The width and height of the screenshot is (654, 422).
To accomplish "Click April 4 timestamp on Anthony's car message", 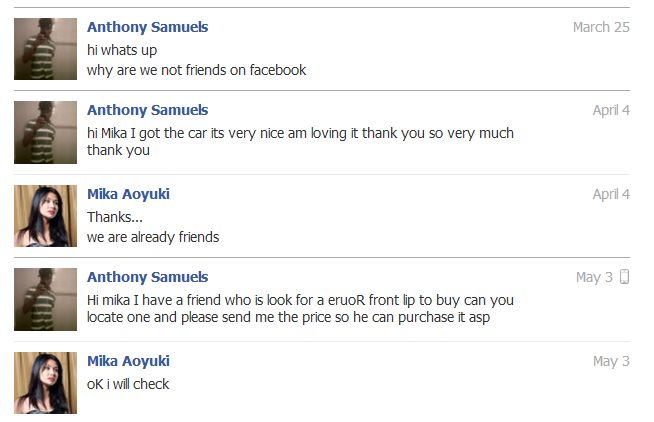I will coord(610,110).
